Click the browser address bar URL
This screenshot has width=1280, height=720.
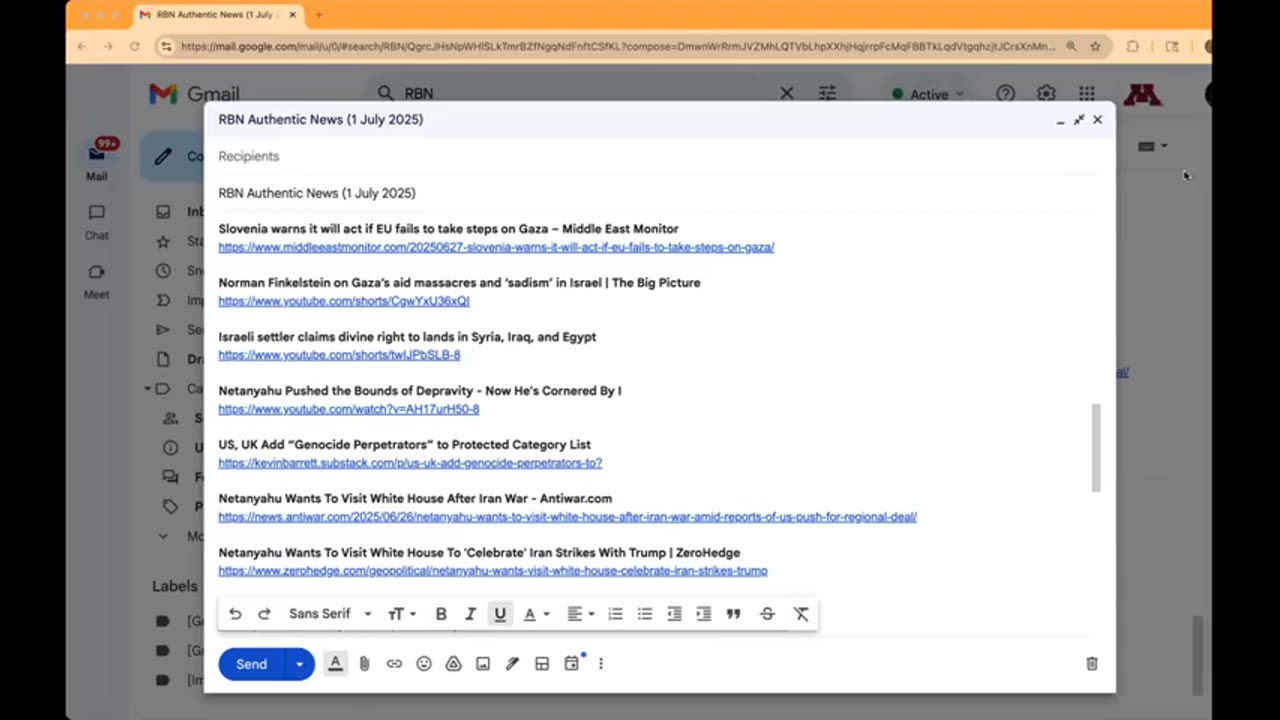tap(618, 46)
